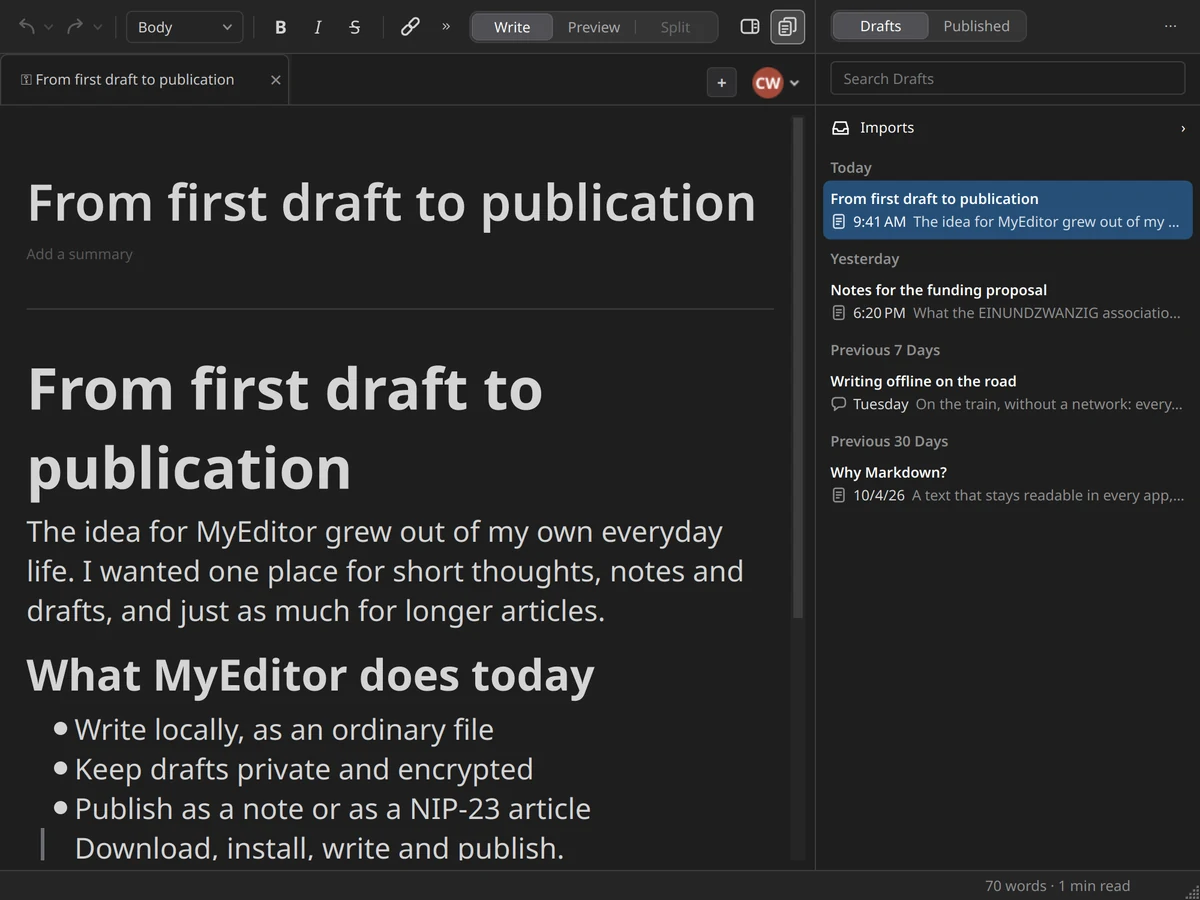
Task: Click the 'Add a summary' field
Action: [79, 254]
